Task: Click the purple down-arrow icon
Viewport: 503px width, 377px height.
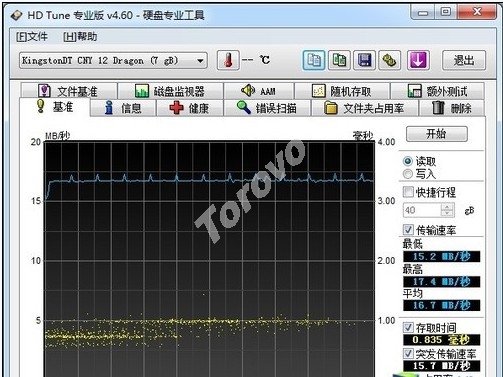Action: coord(418,60)
